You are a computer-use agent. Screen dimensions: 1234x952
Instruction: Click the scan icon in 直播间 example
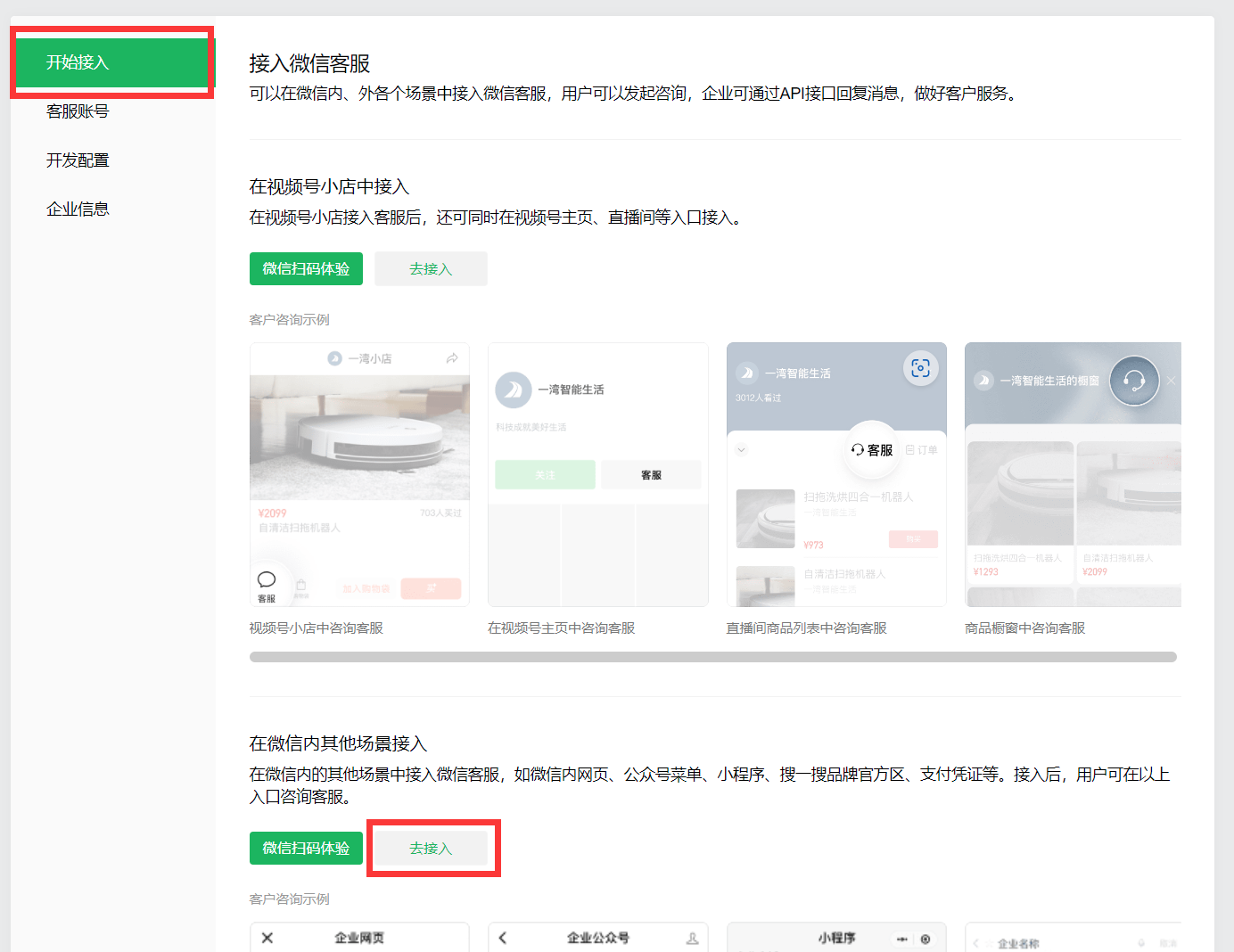click(921, 368)
